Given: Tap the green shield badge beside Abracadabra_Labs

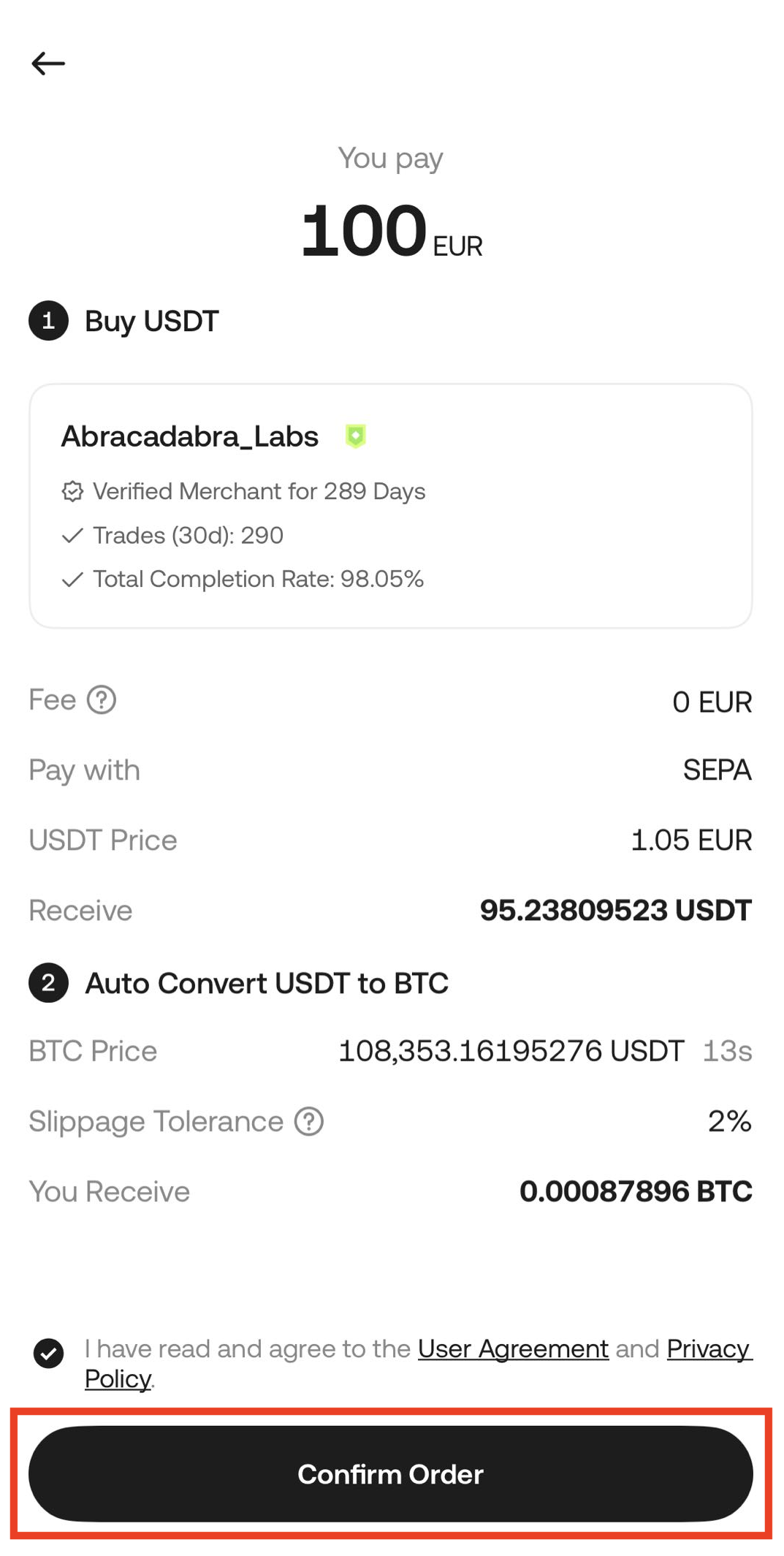Looking at the screenshot, I should point(356,436).
